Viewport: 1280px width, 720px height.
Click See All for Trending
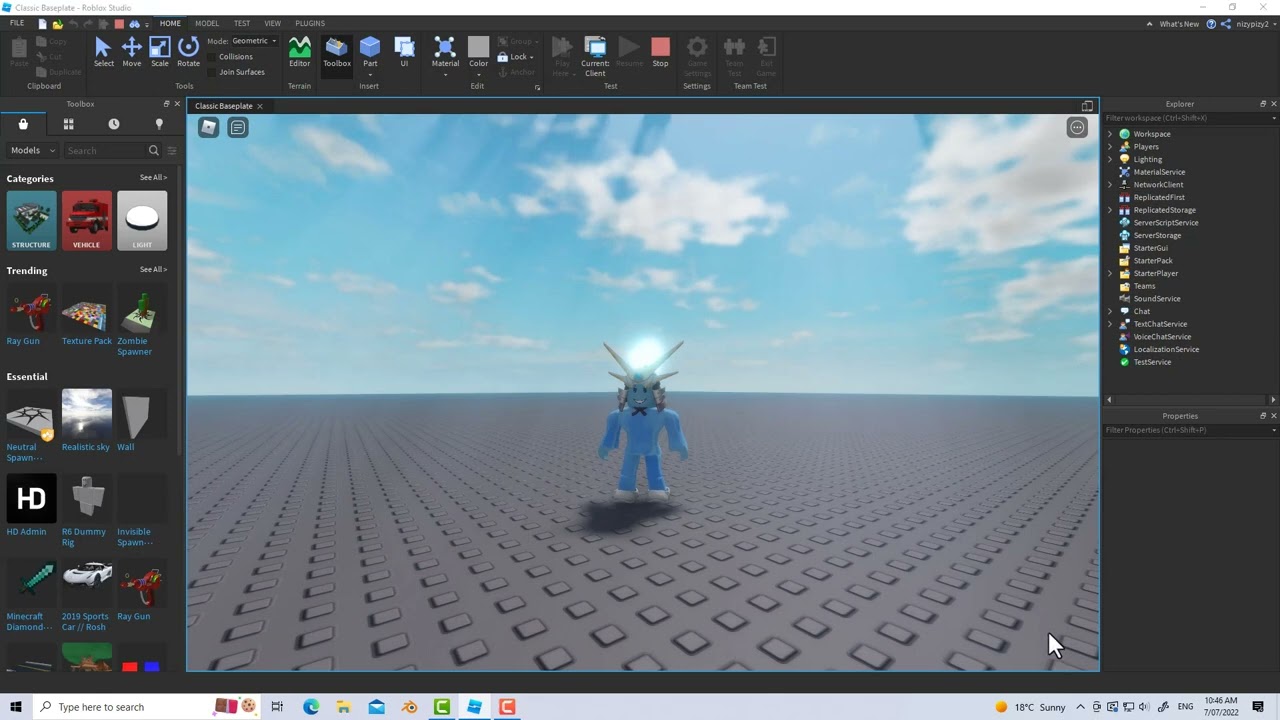click(153, 269)
